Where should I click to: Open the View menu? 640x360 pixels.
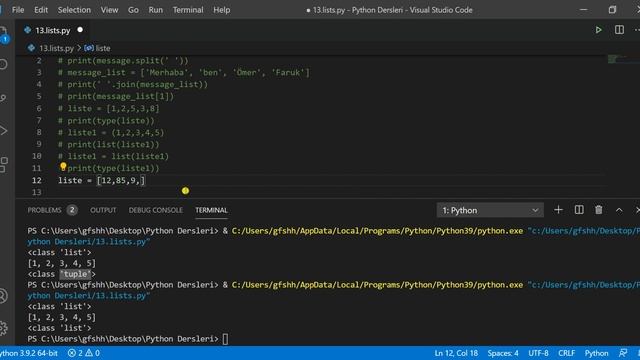point(109,10)
